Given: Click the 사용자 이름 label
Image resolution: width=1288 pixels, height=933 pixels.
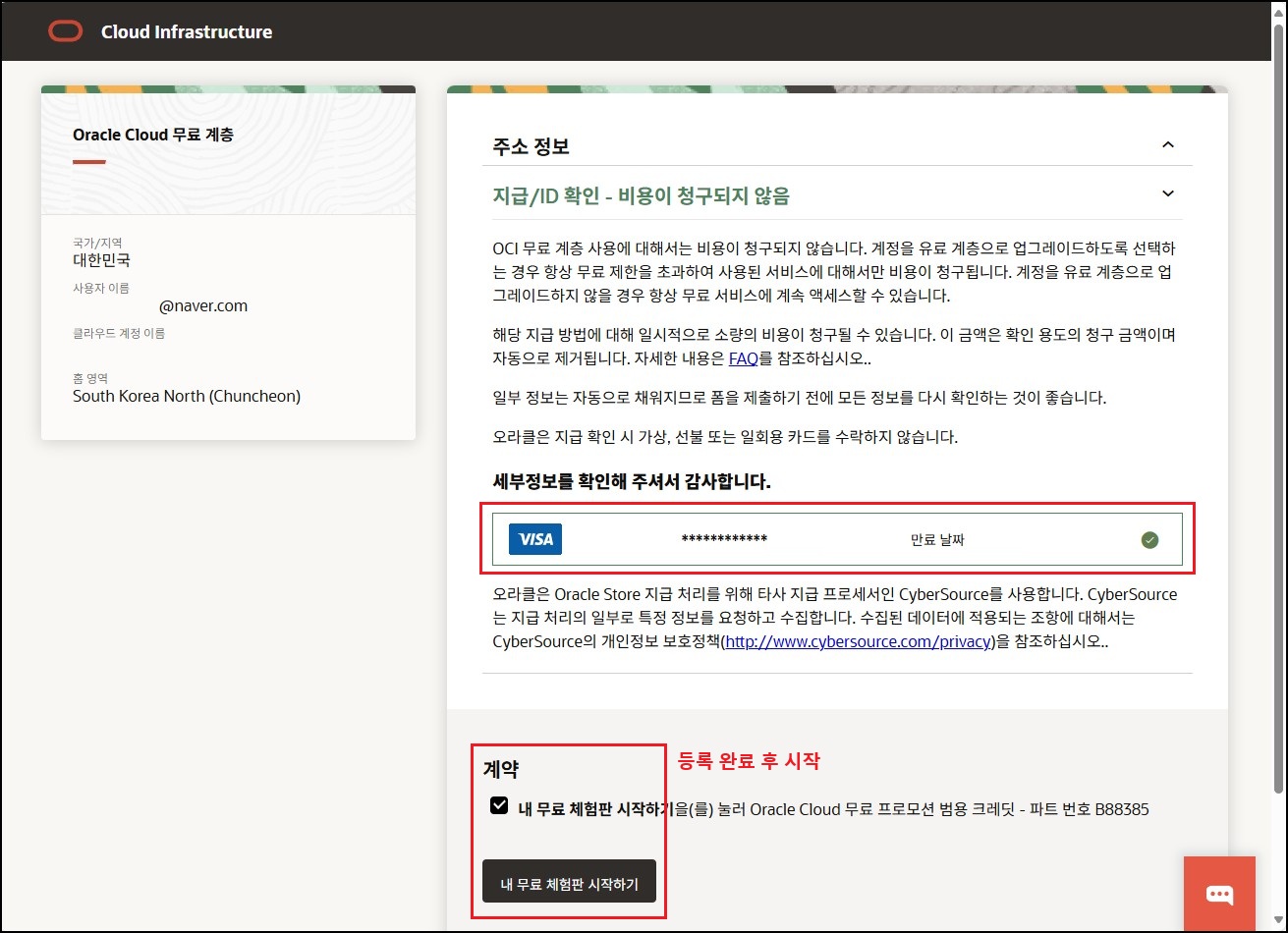Looking at the screenshot, I should coord(101,288).
